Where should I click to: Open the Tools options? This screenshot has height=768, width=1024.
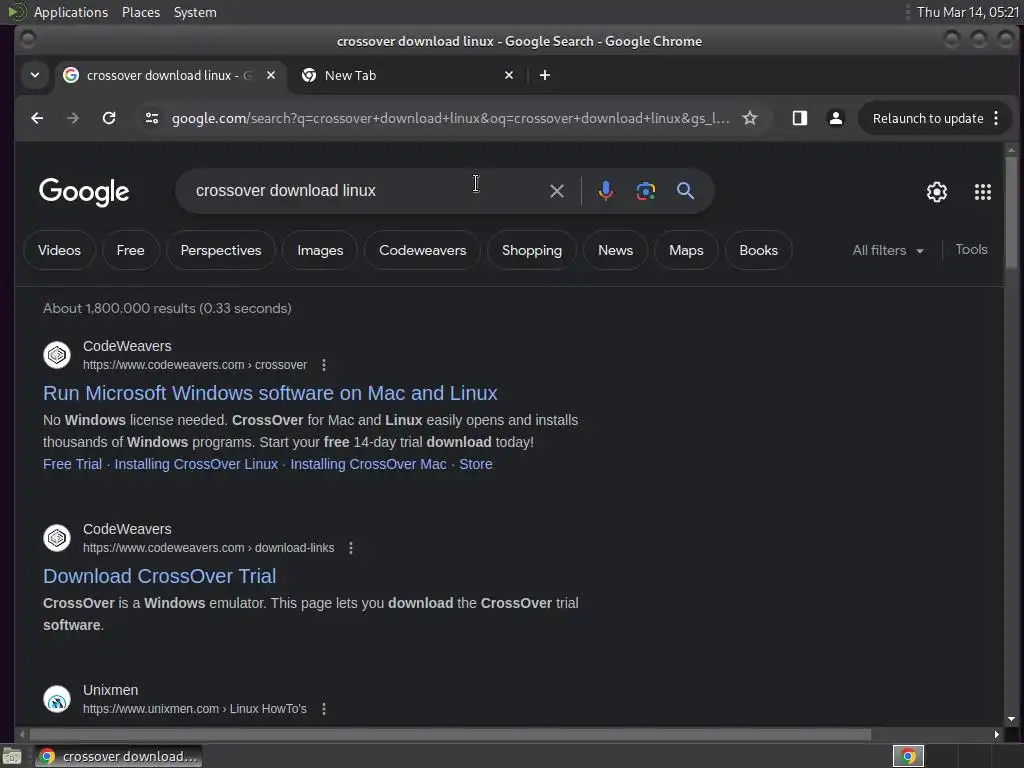click(x=971, y=249)
